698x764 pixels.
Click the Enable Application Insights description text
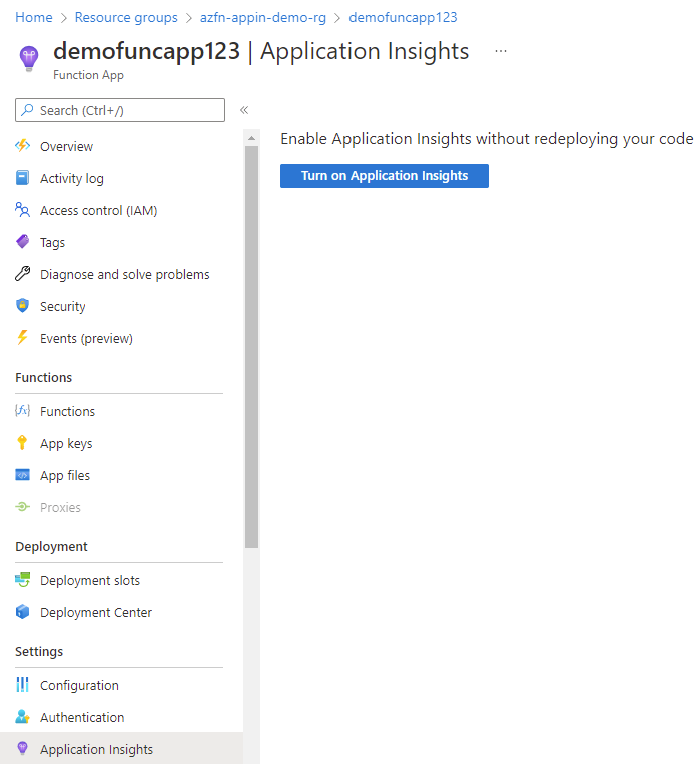point(487,139)
